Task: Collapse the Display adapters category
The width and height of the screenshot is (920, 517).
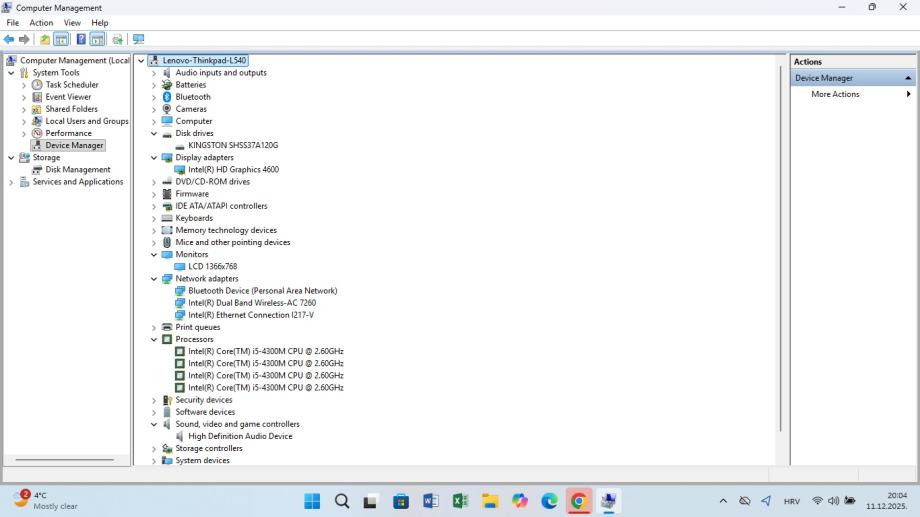Action: tap(154, 157)
